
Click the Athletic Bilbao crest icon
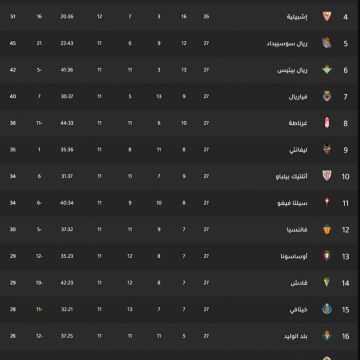pyautogui.click(x=327, y=176)
